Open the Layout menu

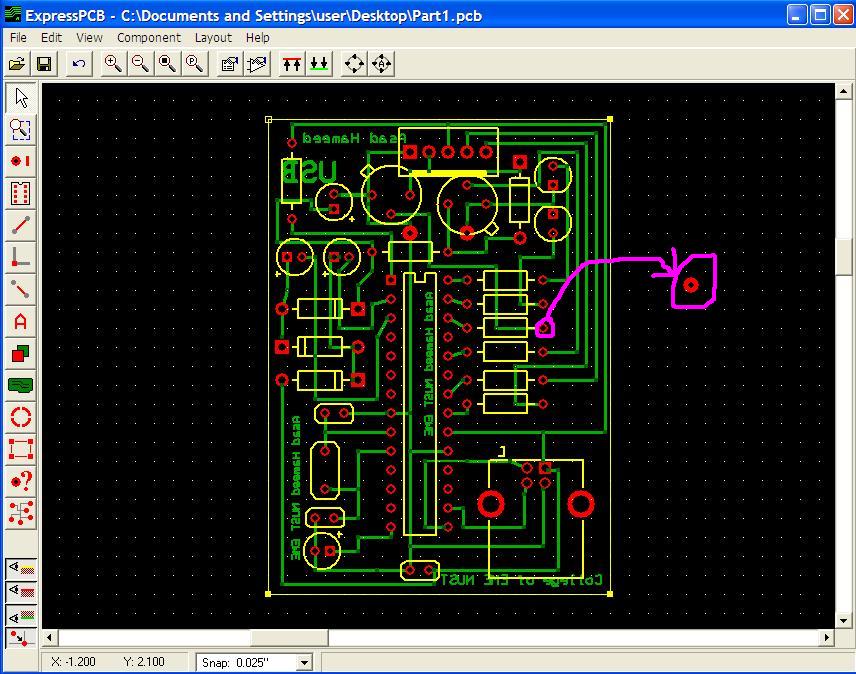pyautogui.click(x=213, y=38)
